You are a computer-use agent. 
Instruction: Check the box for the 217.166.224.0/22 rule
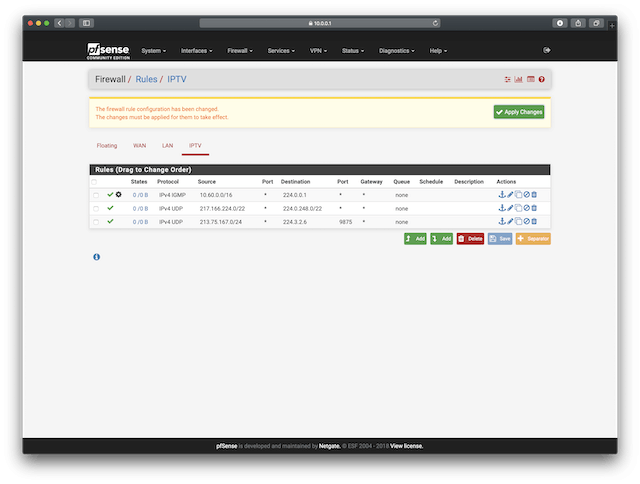(96, 209)
